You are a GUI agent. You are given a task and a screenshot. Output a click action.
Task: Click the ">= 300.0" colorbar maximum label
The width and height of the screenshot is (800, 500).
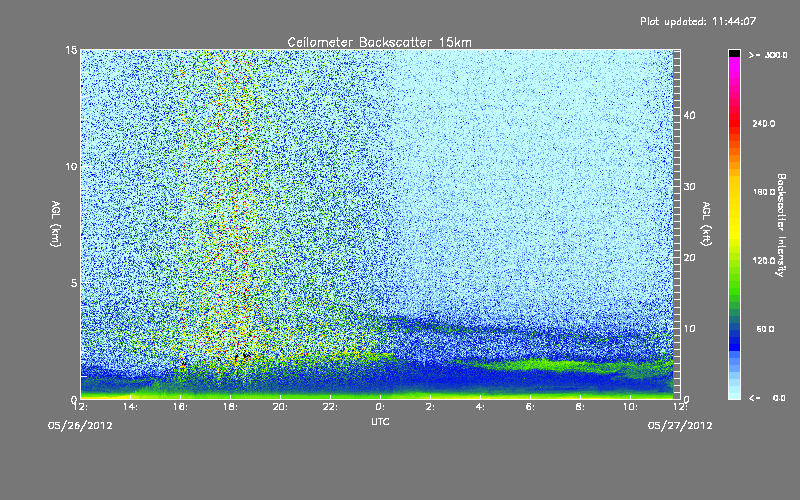768,55
